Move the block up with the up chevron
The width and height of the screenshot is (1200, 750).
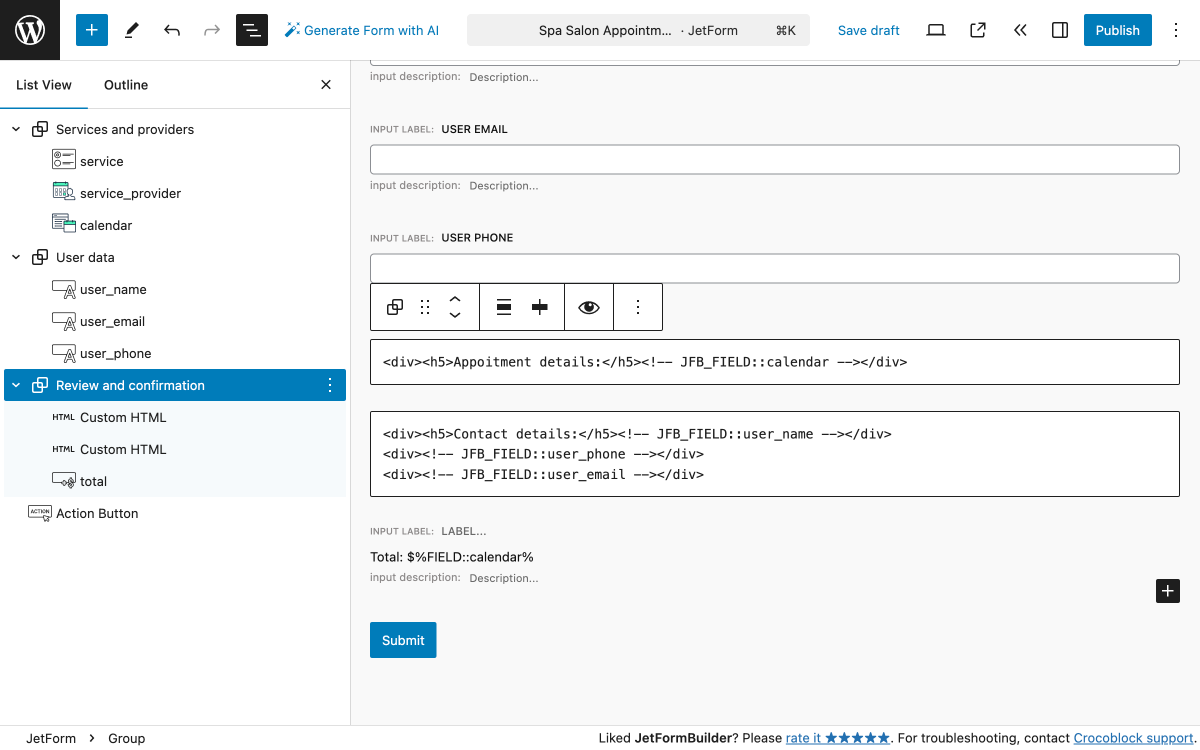point(455,299)
